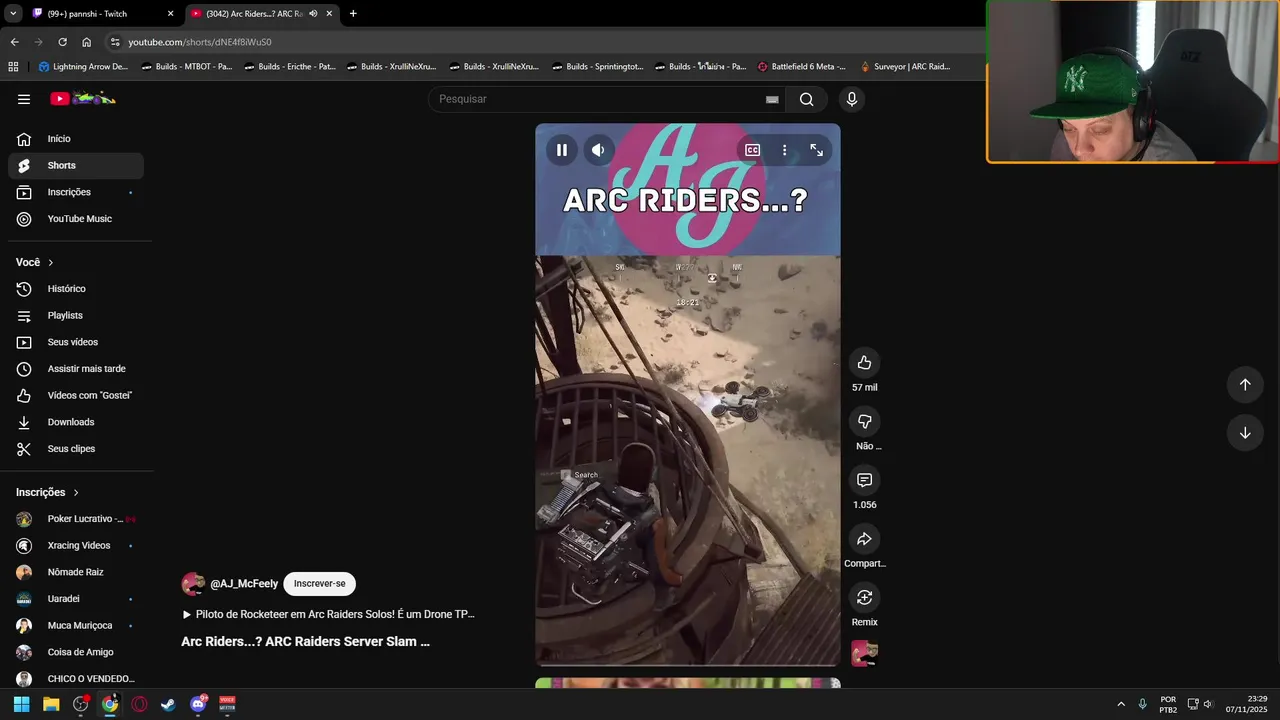Screen dimensions: 1280x720
Task: Open the POR PTB2 language switcher
Action: 1168,704
